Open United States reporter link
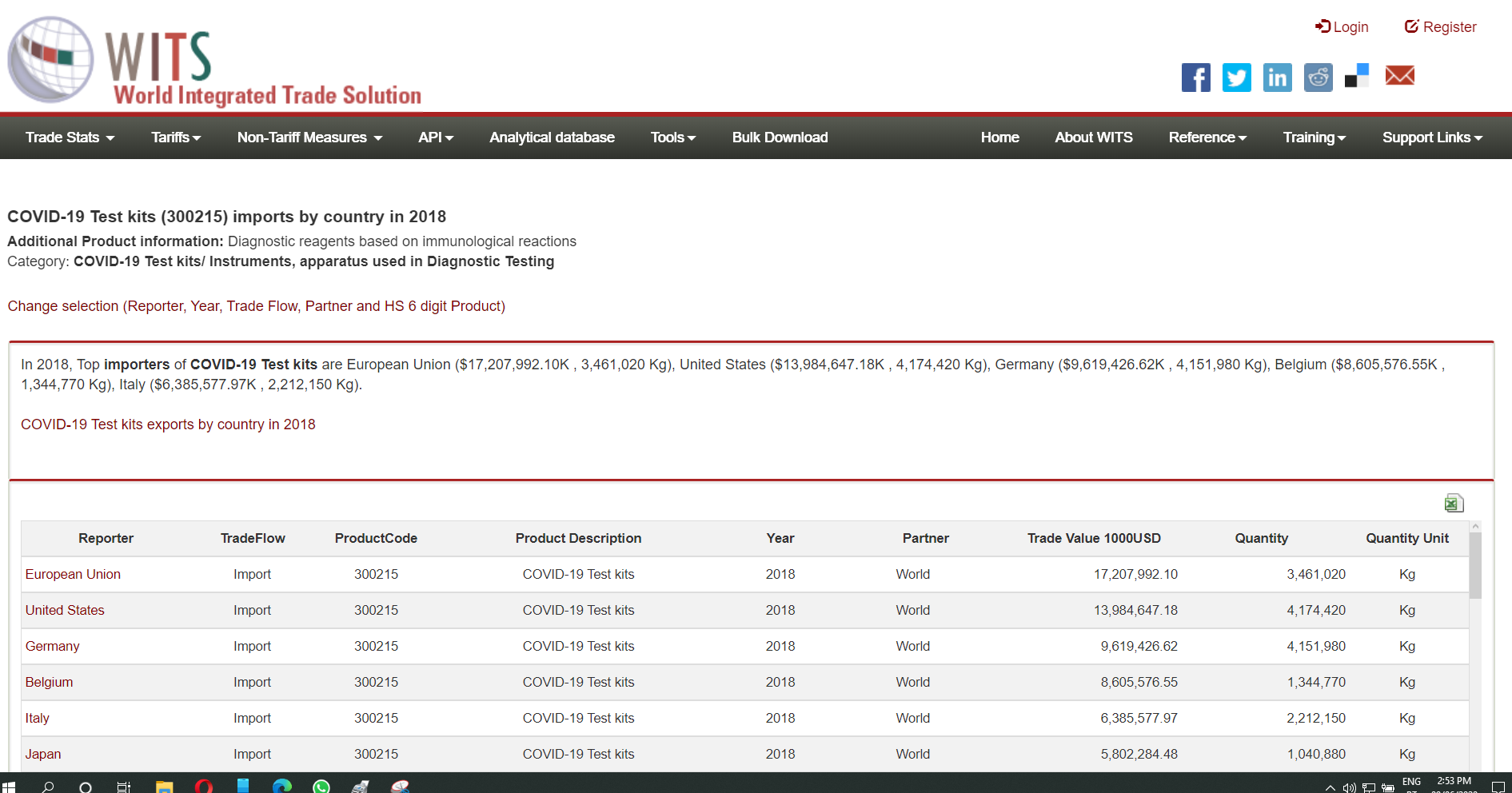The height and width of the screenshot is (793, 1512). [x=65, y=610]
